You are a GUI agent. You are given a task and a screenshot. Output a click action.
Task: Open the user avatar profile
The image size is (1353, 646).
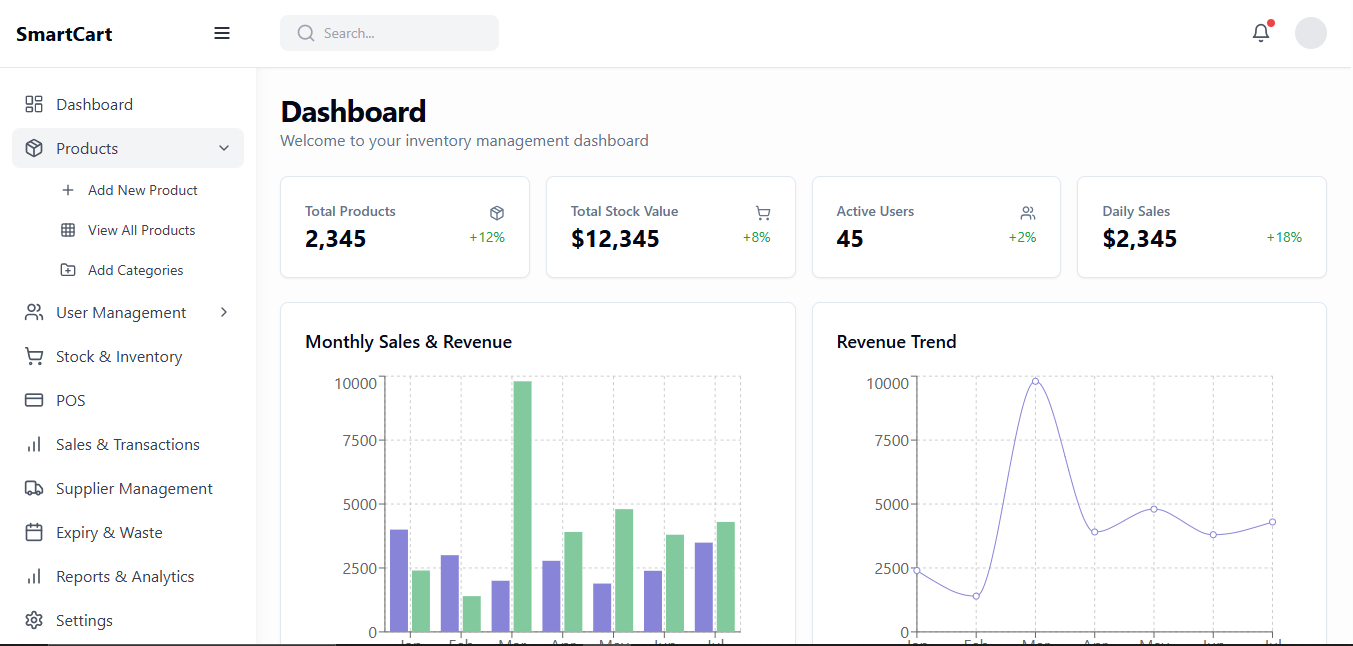(1310, 33)
